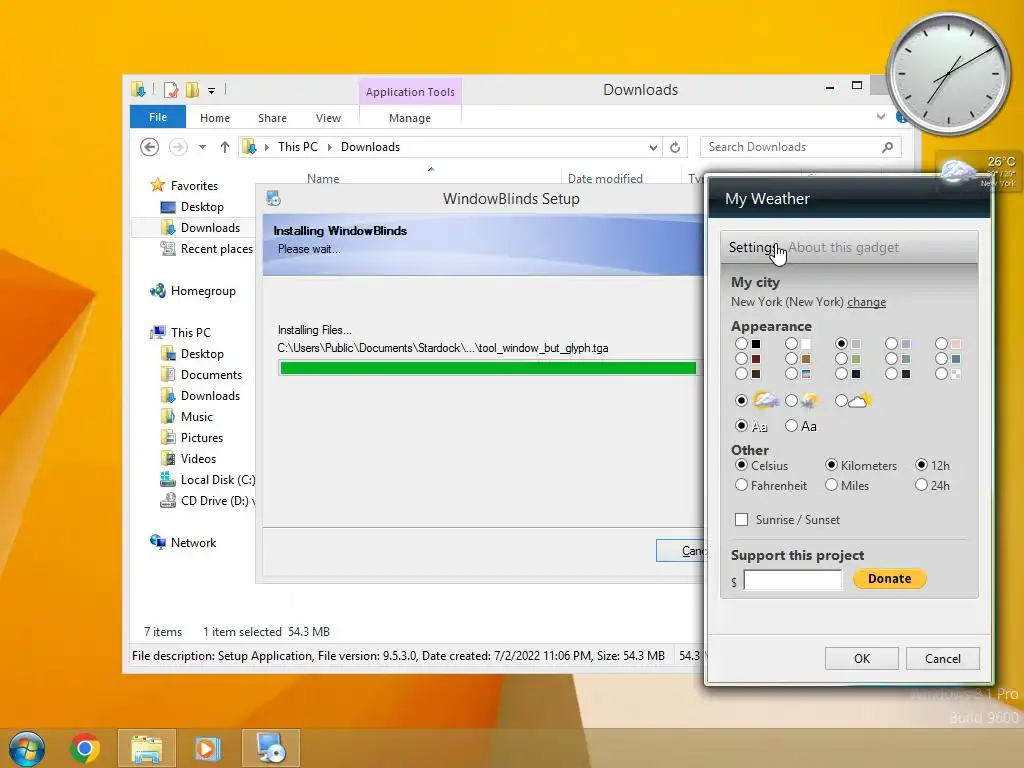Screen dimensions: 1024x768
Task: Open the File menu in Explorer
Action: [x=158, y=117]
